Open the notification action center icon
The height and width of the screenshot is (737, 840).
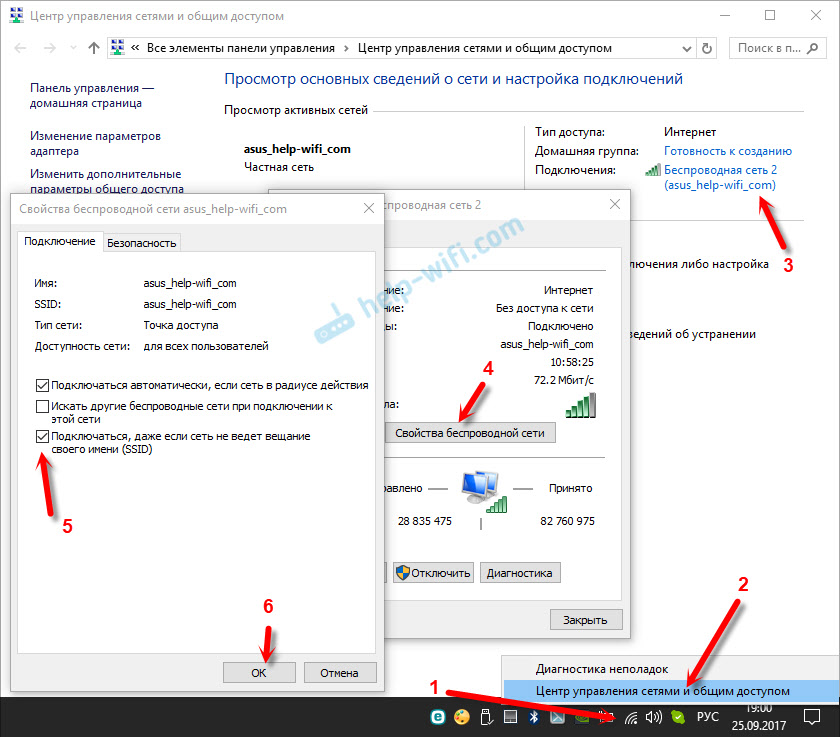click(812, 717)
